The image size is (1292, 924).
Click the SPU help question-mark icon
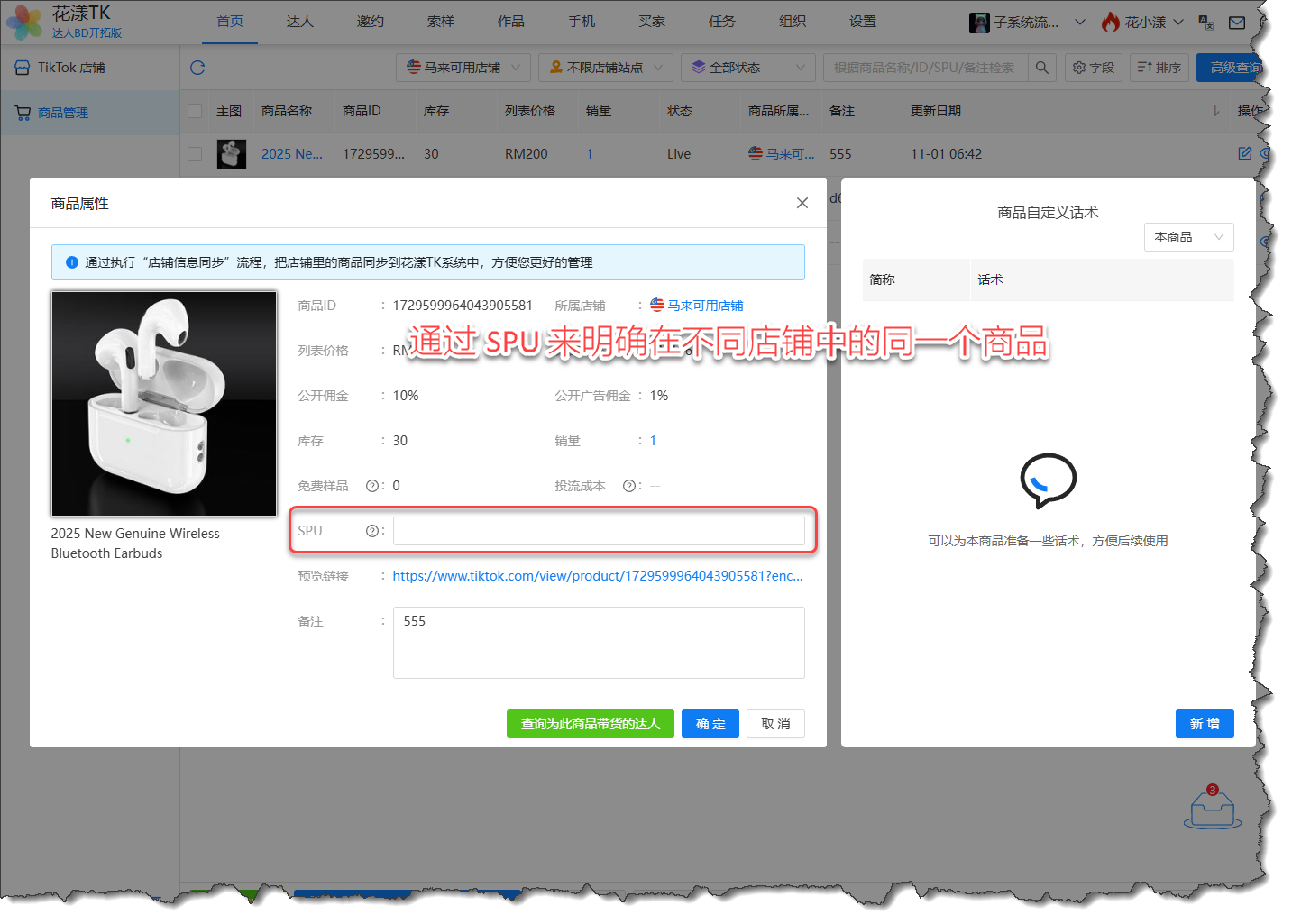coord(371,531)
